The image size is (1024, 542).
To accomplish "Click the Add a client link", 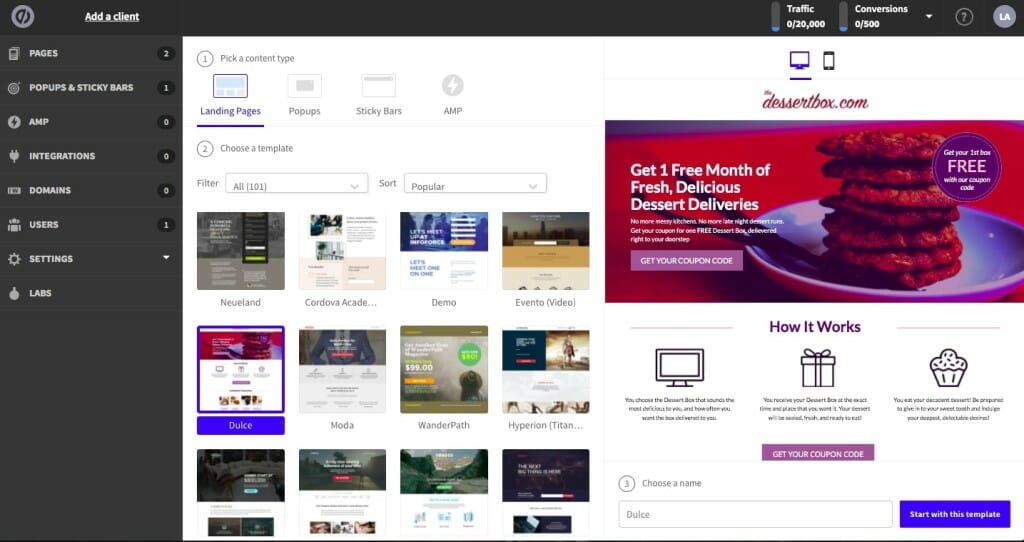I will click(112, 16).
